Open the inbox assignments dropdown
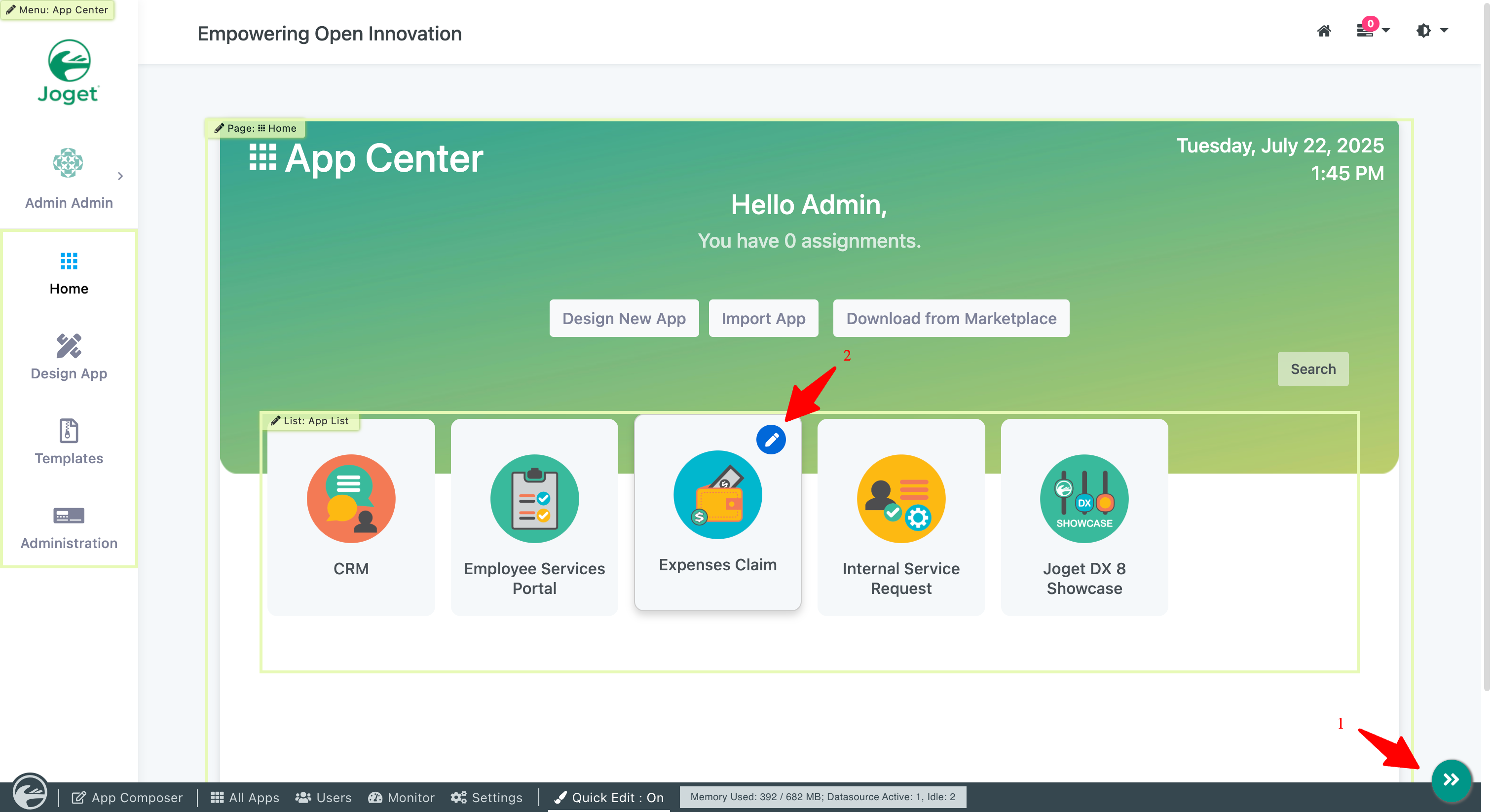This screenshot has height=812, width=1492. coord(1373,29)
